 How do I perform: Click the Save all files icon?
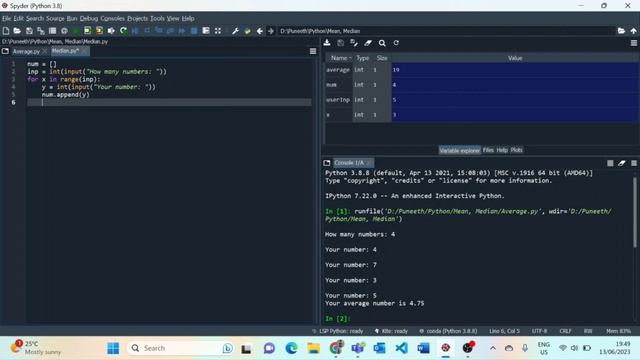tap(41, 31)
